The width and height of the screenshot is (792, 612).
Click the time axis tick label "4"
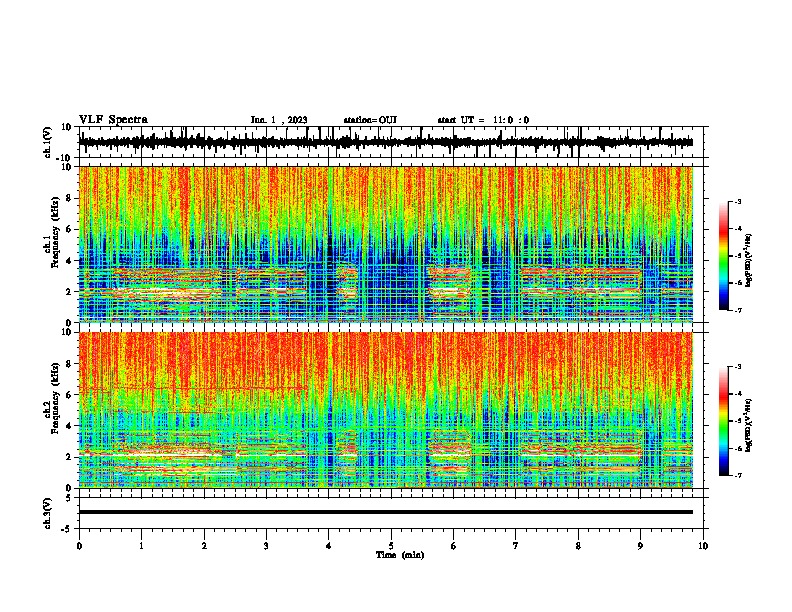coord(329,546)
